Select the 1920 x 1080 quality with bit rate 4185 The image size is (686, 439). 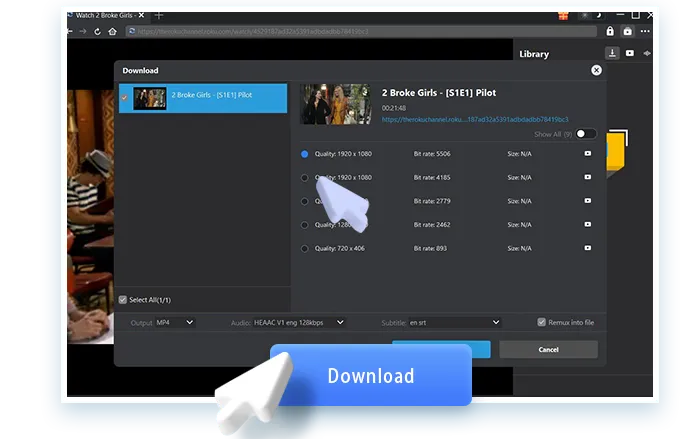pyautogui.click(x=304, y=178)
